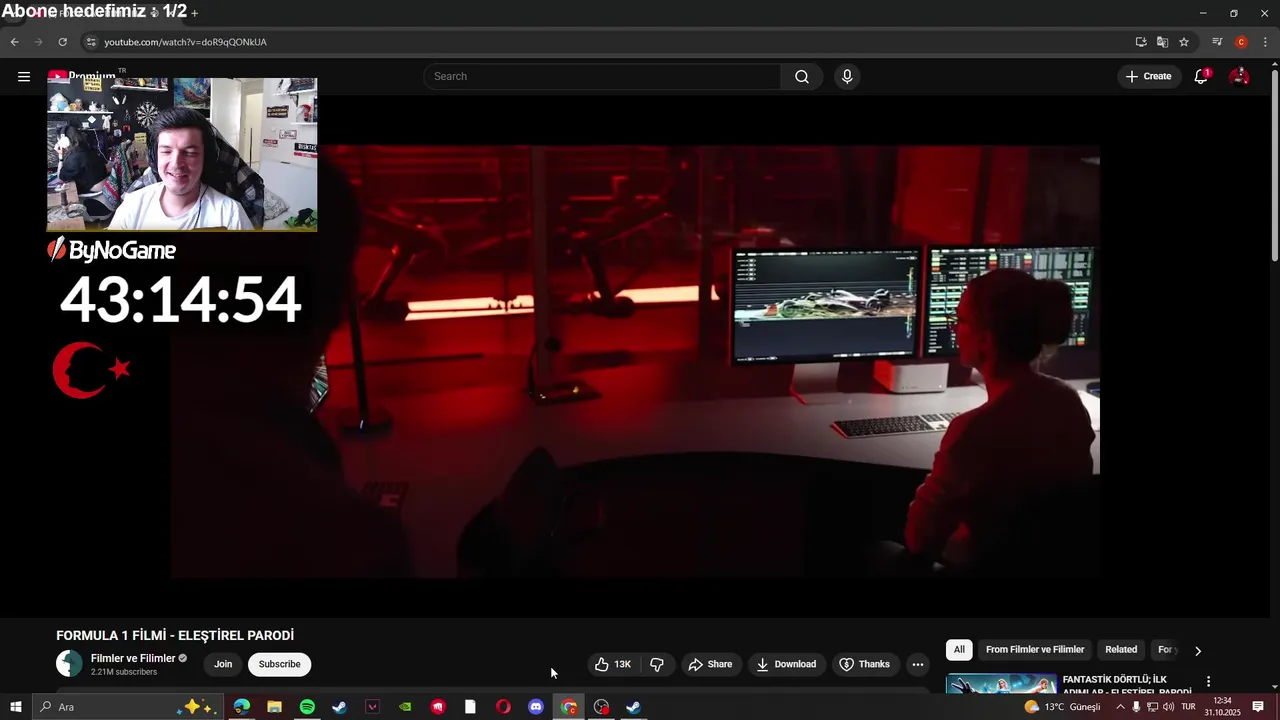The width and height of the screenshot is (1280, 720).
Task: View site information icon in address bar
Action: [x=91, y=42]
